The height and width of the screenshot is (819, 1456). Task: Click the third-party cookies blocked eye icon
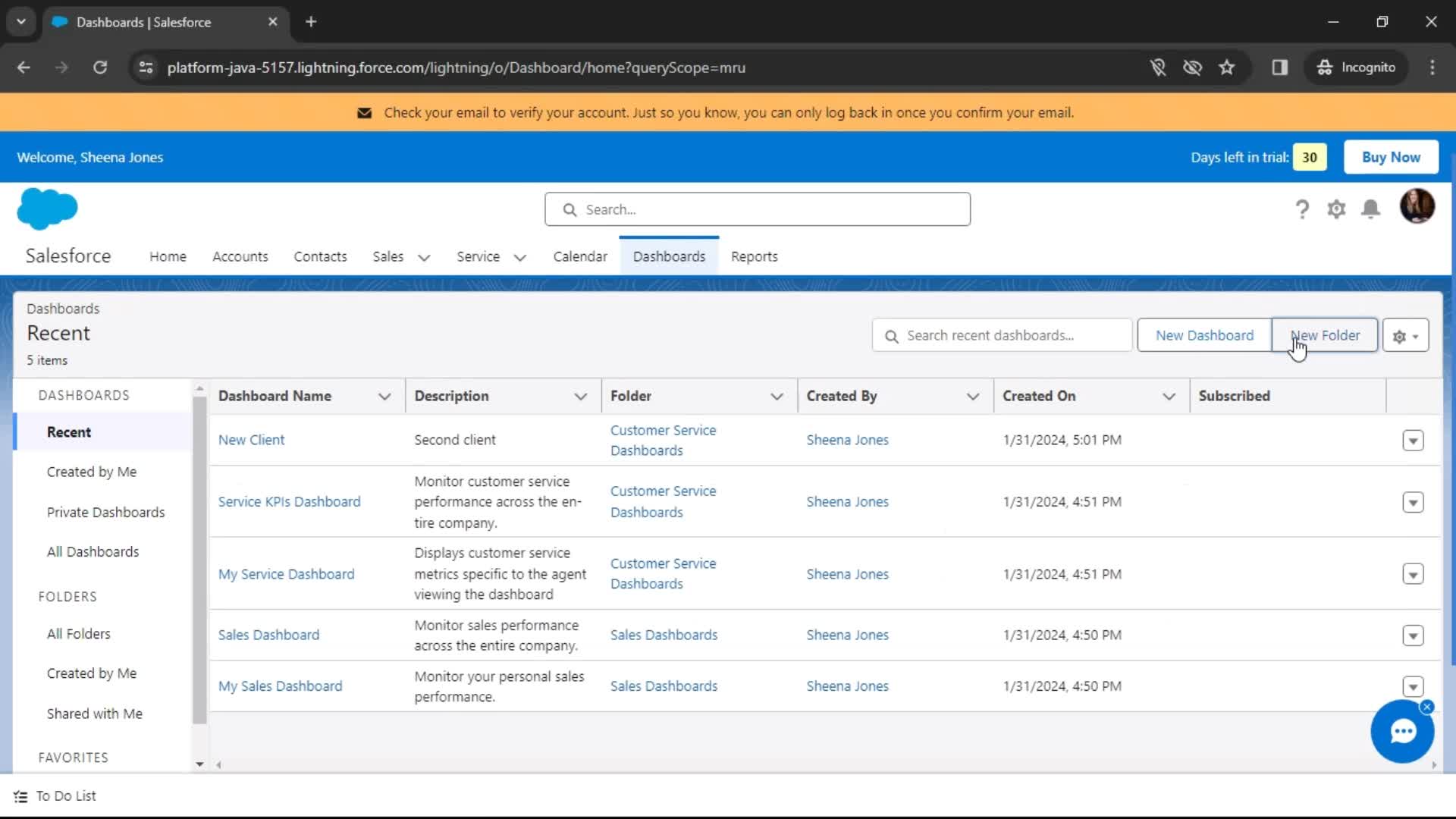(x=1192, y=67)
